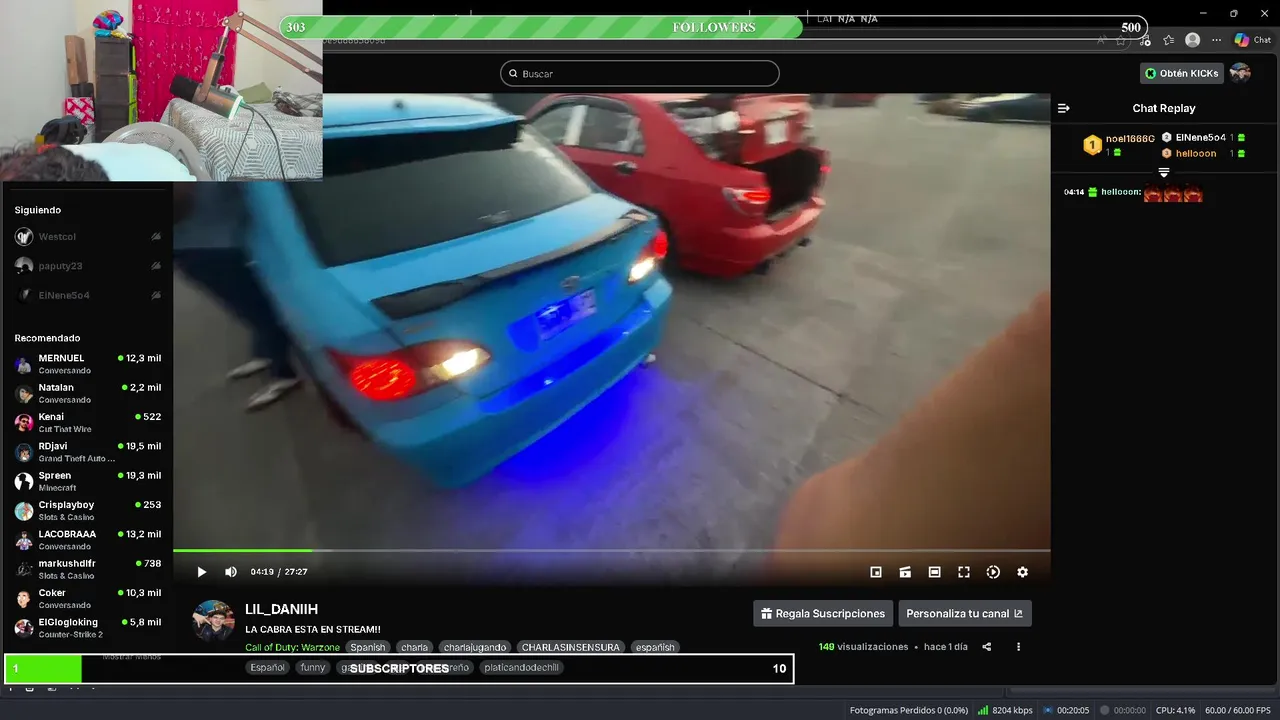Open LIL_DANIIH channel avatar
Image resolution: width=1280 pixels, height=720 pixels.
click(213, 621)
